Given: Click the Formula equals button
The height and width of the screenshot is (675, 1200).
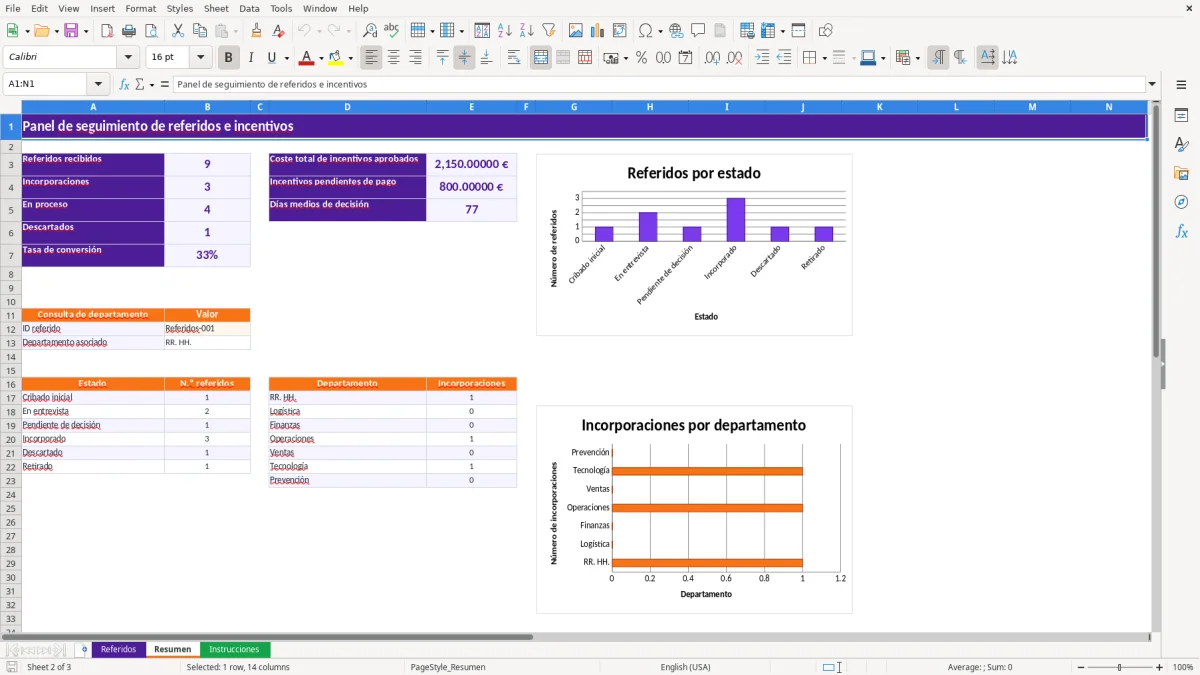Looking at the screenshot, I should [165, 84].
